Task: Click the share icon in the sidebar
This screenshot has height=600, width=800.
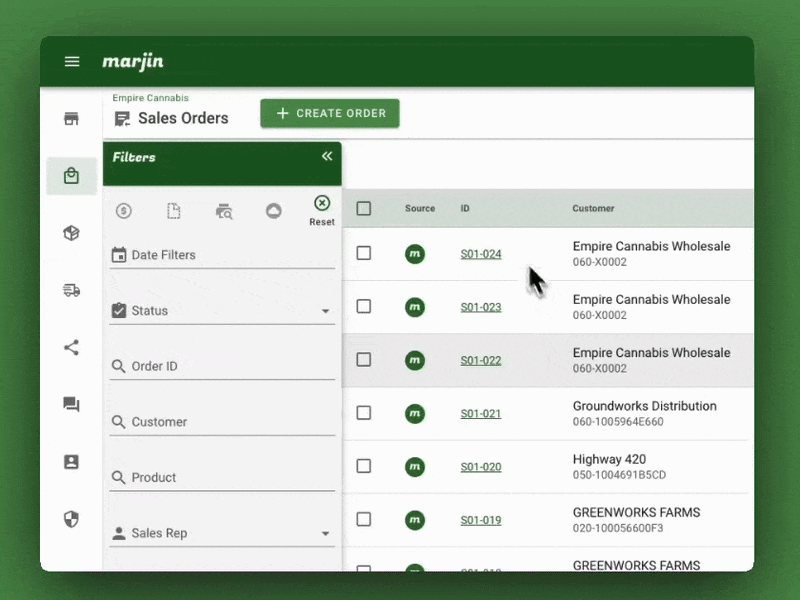Action: point(71,347)
